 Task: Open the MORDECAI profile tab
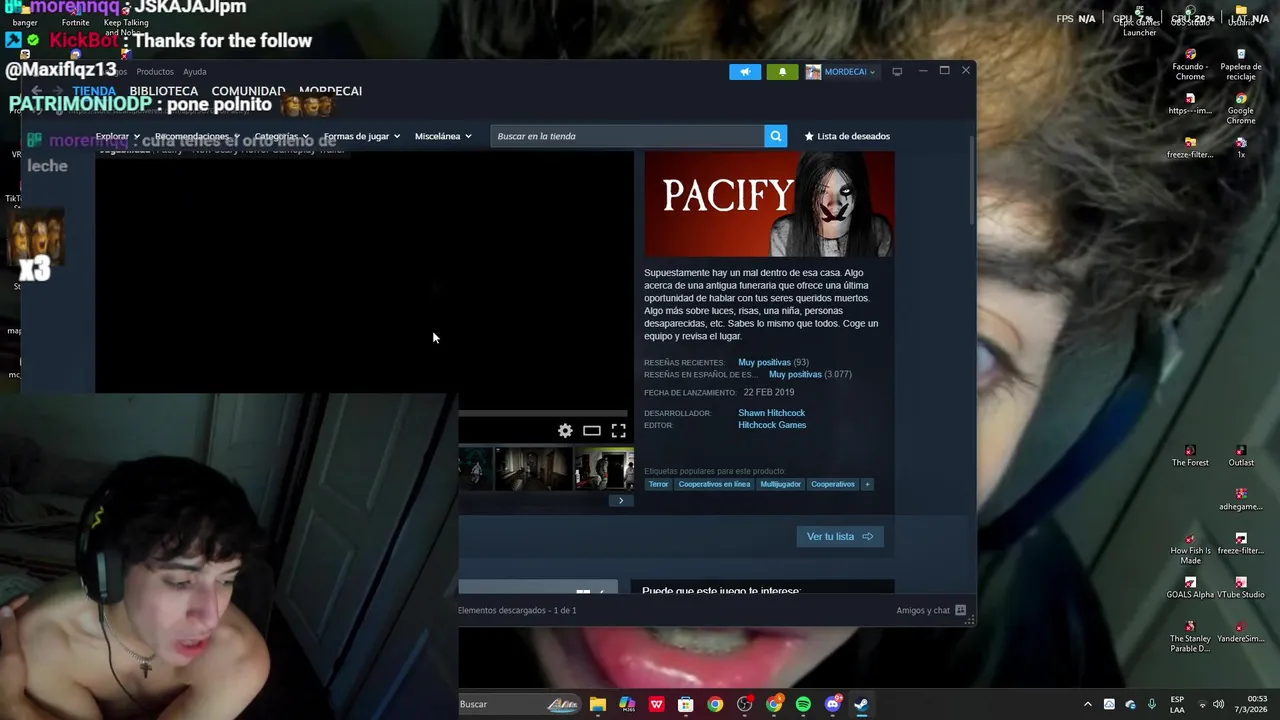click(330, 91)
